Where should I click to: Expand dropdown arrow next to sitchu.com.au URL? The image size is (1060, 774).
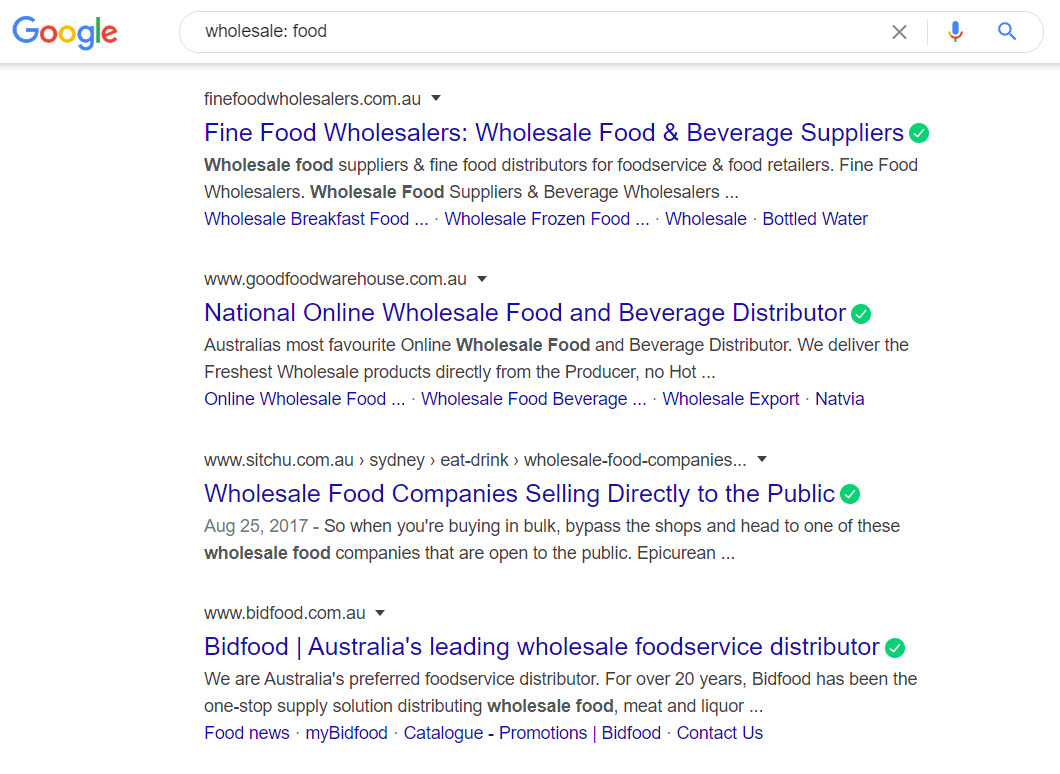[x=762, y=460]
